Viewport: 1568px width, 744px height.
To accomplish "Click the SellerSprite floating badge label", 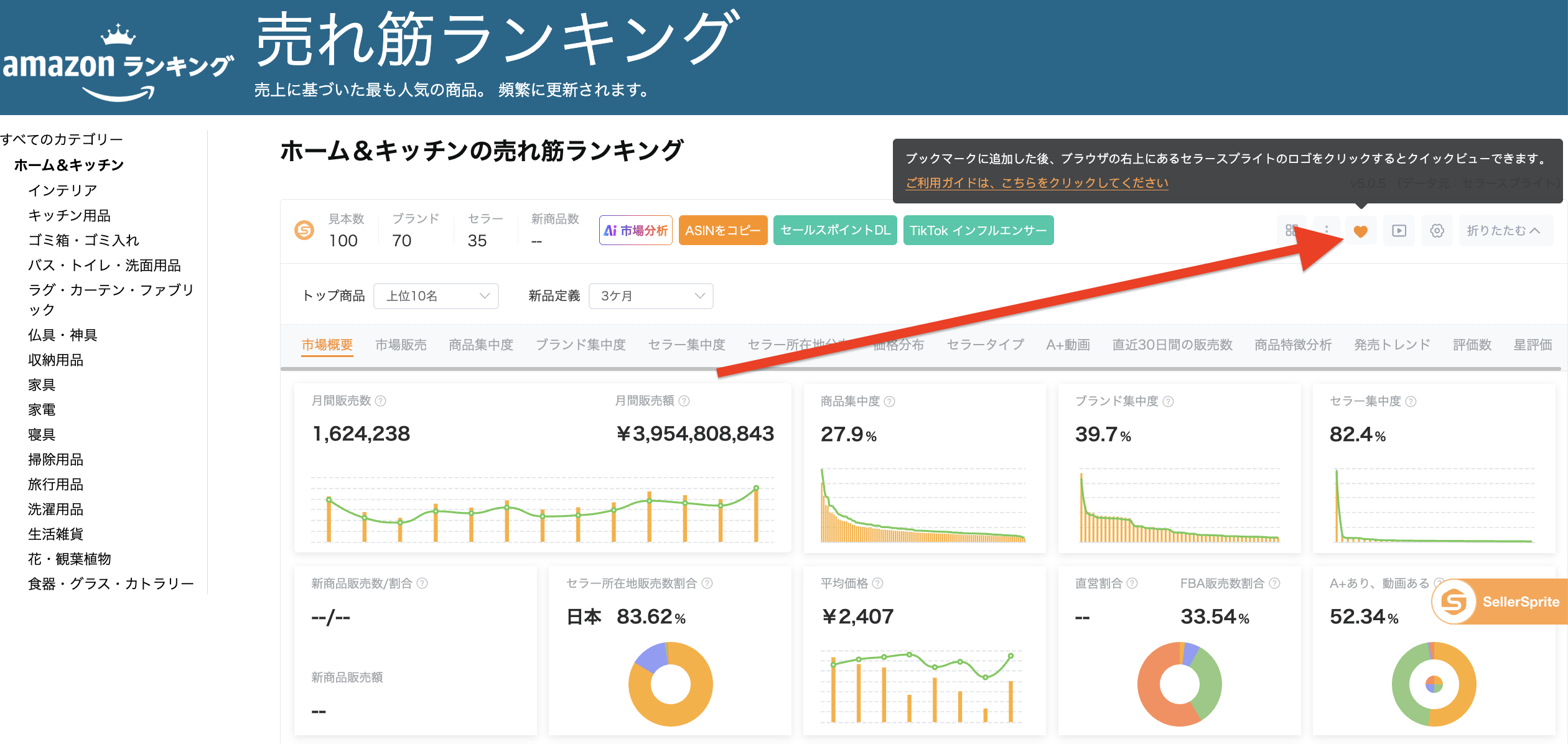I will click(x=1521, y=602).
